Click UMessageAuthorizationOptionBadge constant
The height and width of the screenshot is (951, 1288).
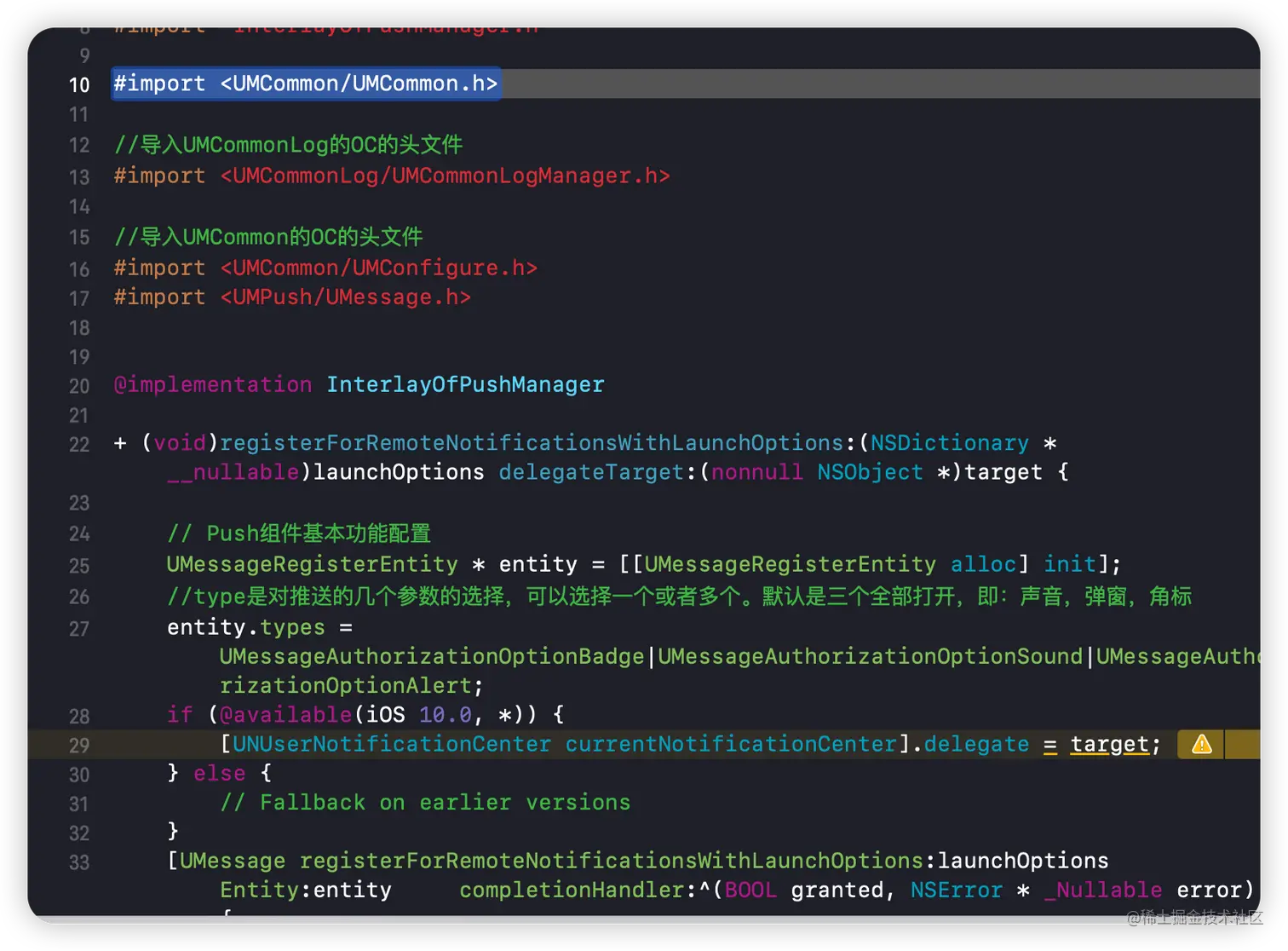tap(432, 656)
